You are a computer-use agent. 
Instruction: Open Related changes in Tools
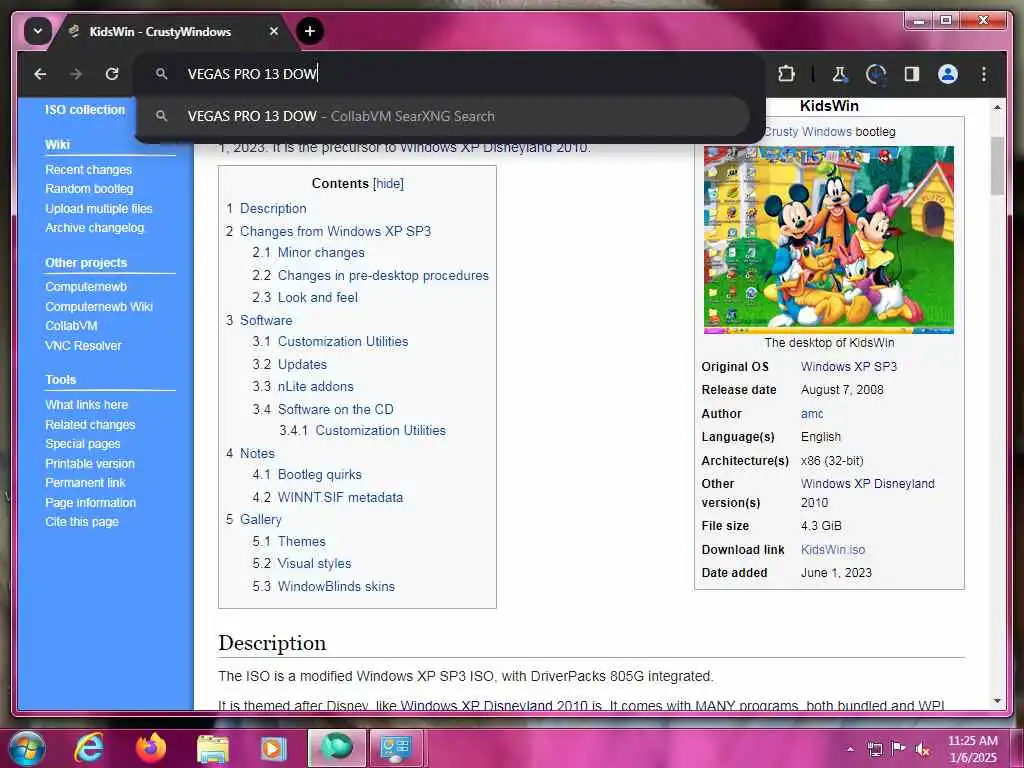pyautogui.click(x=90, y=424)
